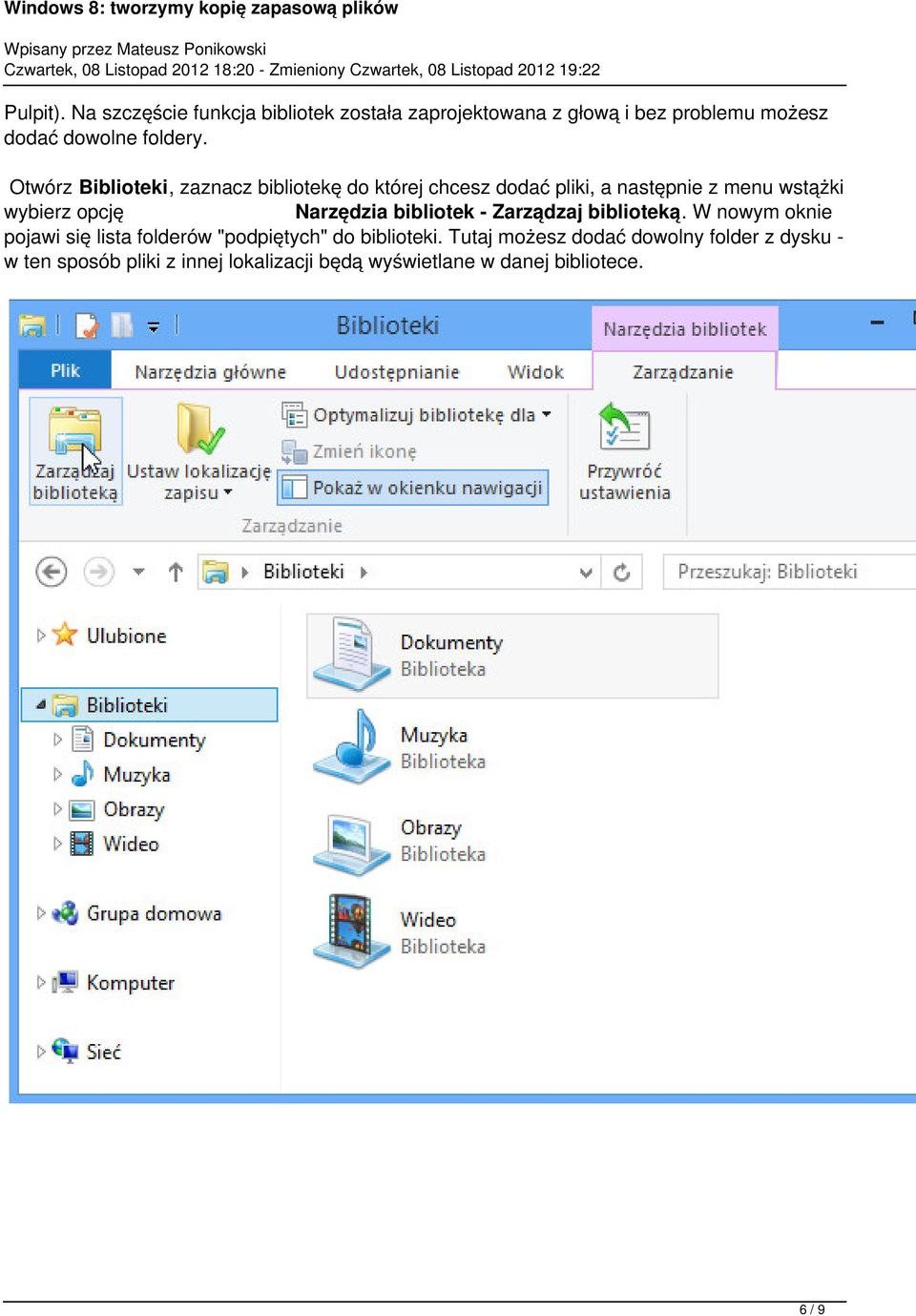Expand Dokumenty in the navigation tree
This screenshot has height=1316, width=916.
[57, 740]
